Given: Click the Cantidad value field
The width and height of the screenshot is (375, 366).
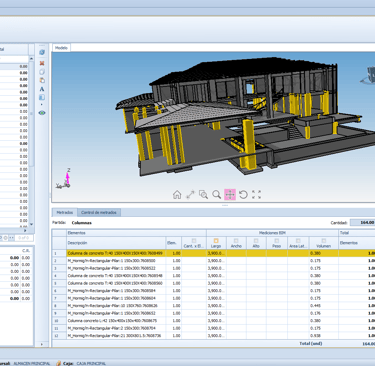Looking at the screenshot, I should 363,222.
